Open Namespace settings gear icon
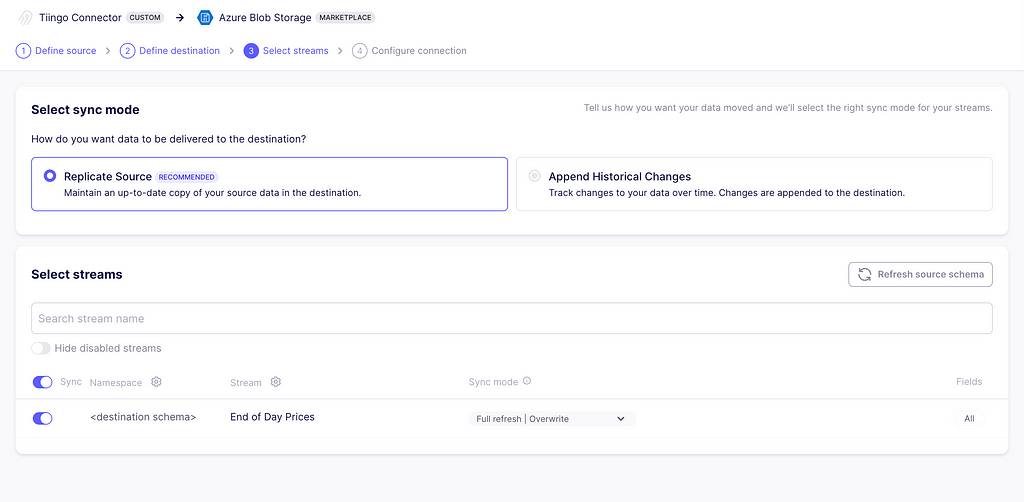The width and height of the screenshot is (1024, 502). coord(156,382)
